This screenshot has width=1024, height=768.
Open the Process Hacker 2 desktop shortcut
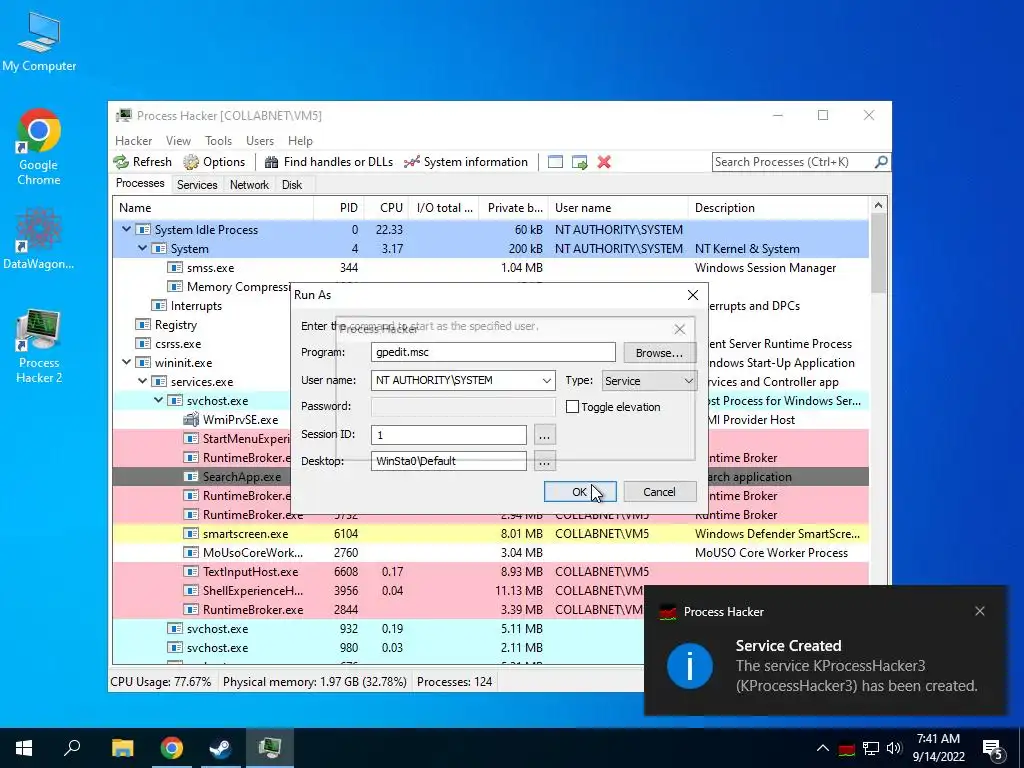click(x=39, y=347)
